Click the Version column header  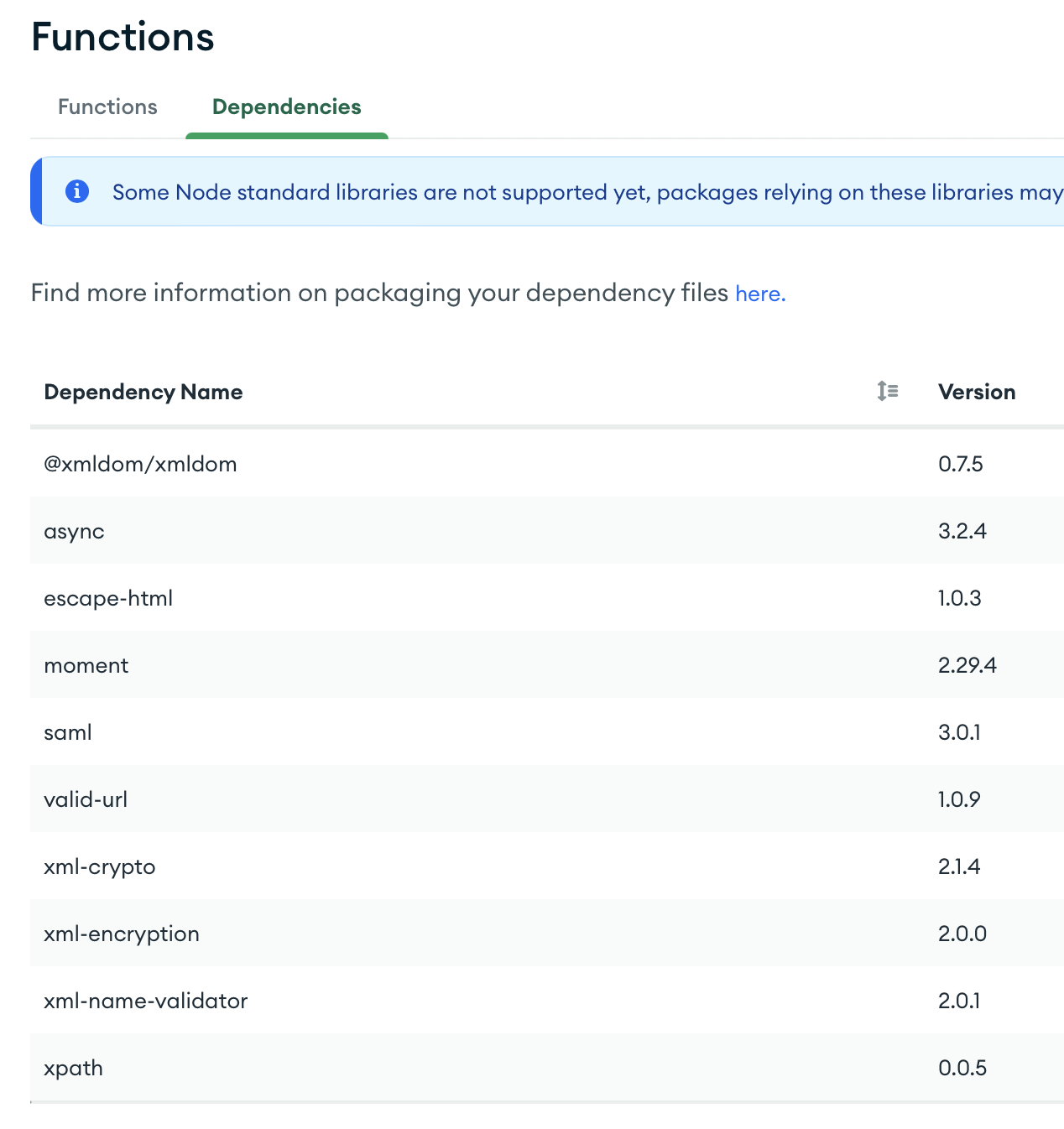(x=977, y=393)
